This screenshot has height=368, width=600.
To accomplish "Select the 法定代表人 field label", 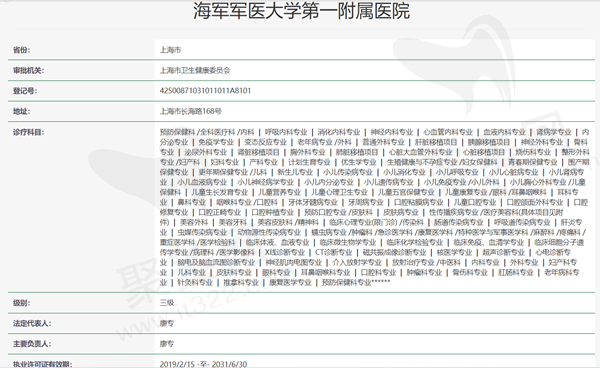I will tap(32, 324).
